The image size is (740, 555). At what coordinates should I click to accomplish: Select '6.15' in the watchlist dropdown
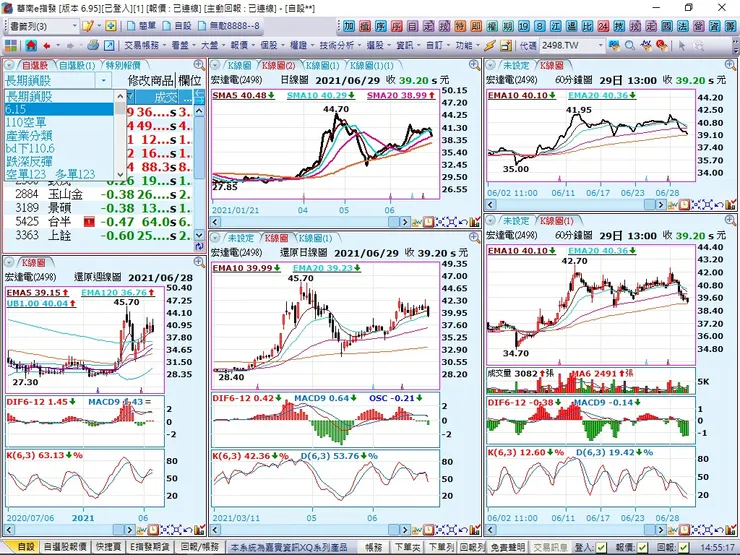[x=59, y=109]
